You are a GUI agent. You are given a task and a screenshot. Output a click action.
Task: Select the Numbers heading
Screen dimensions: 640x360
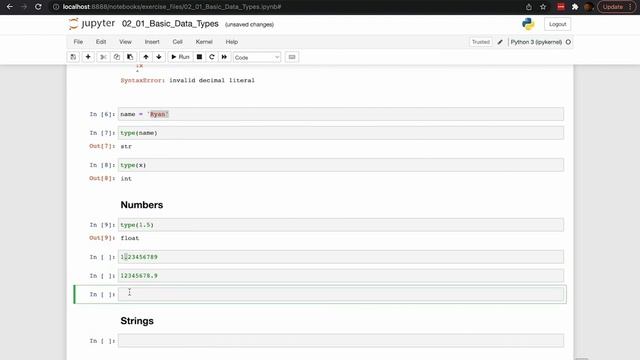[142, 205]
